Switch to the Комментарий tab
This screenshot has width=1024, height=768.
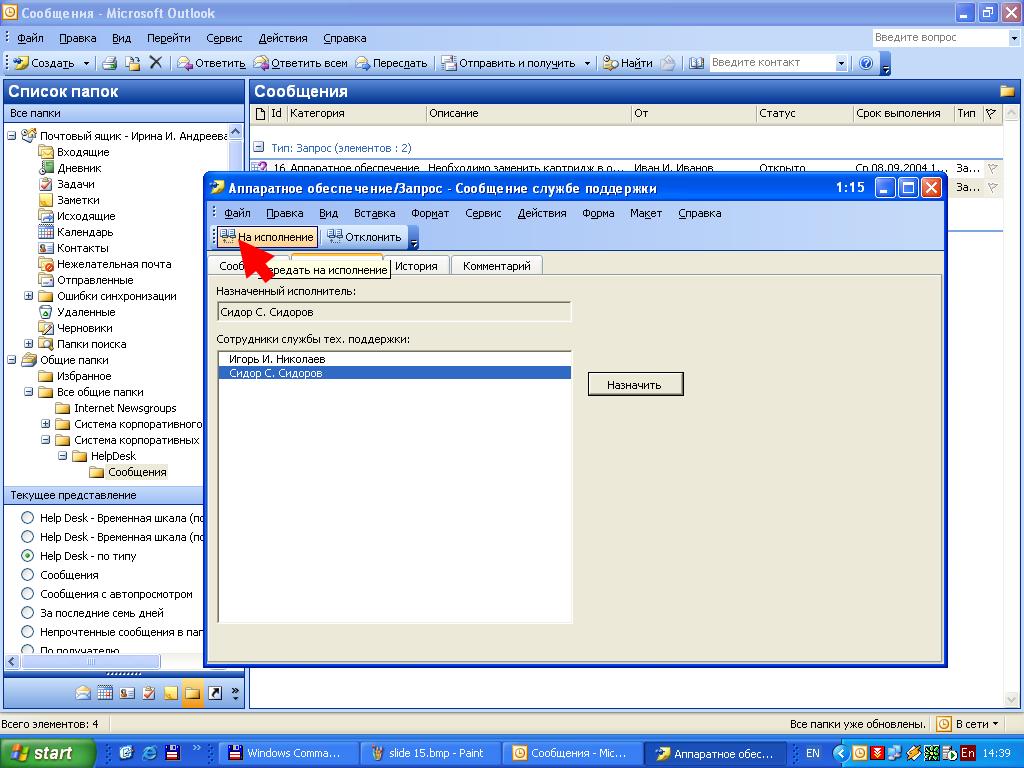496,266
